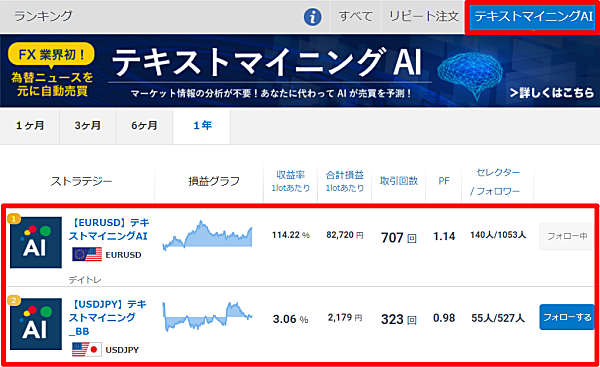Click the 707 回 trade count

[x=398, y=238]
